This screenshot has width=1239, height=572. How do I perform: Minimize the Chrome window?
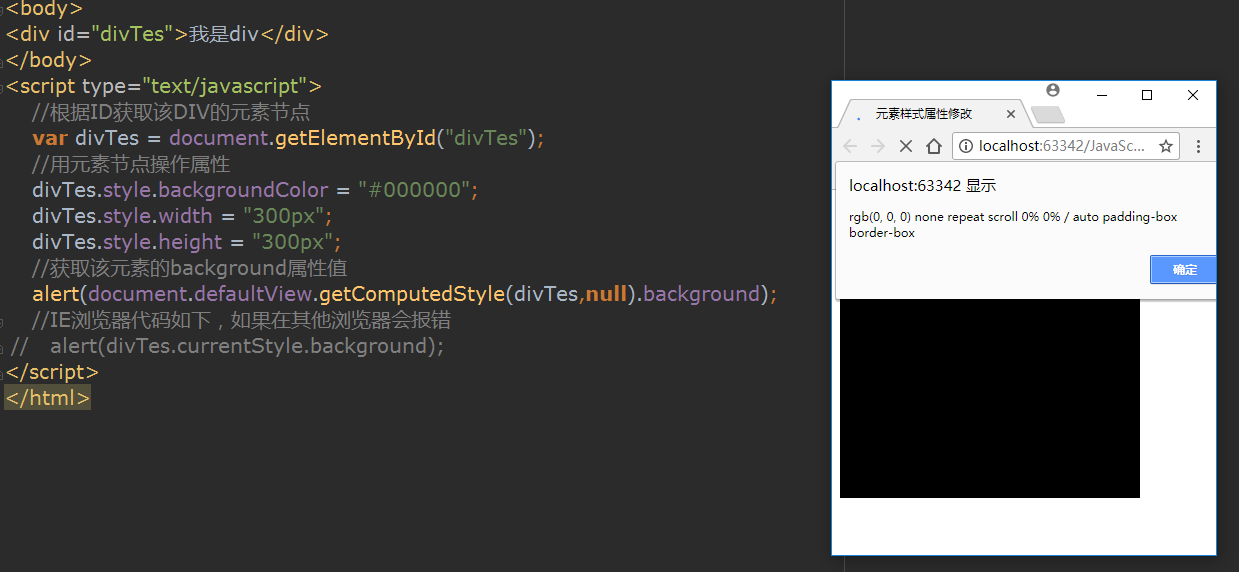pyautogui.click(x=1101, y=95)
